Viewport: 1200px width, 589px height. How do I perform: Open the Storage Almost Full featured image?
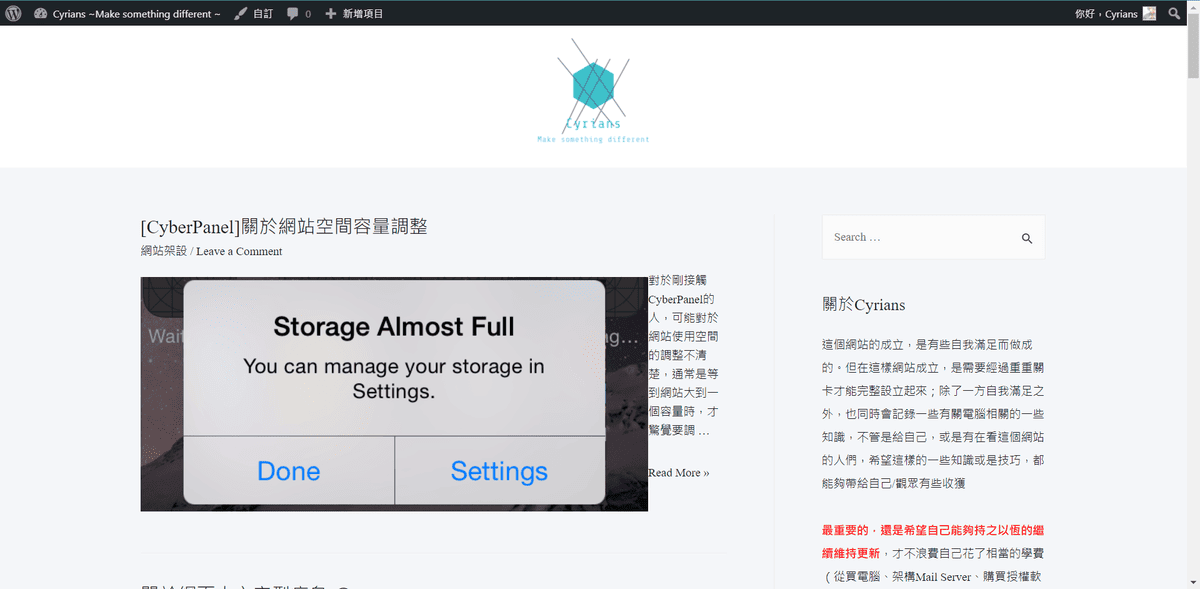coord(394,394)
